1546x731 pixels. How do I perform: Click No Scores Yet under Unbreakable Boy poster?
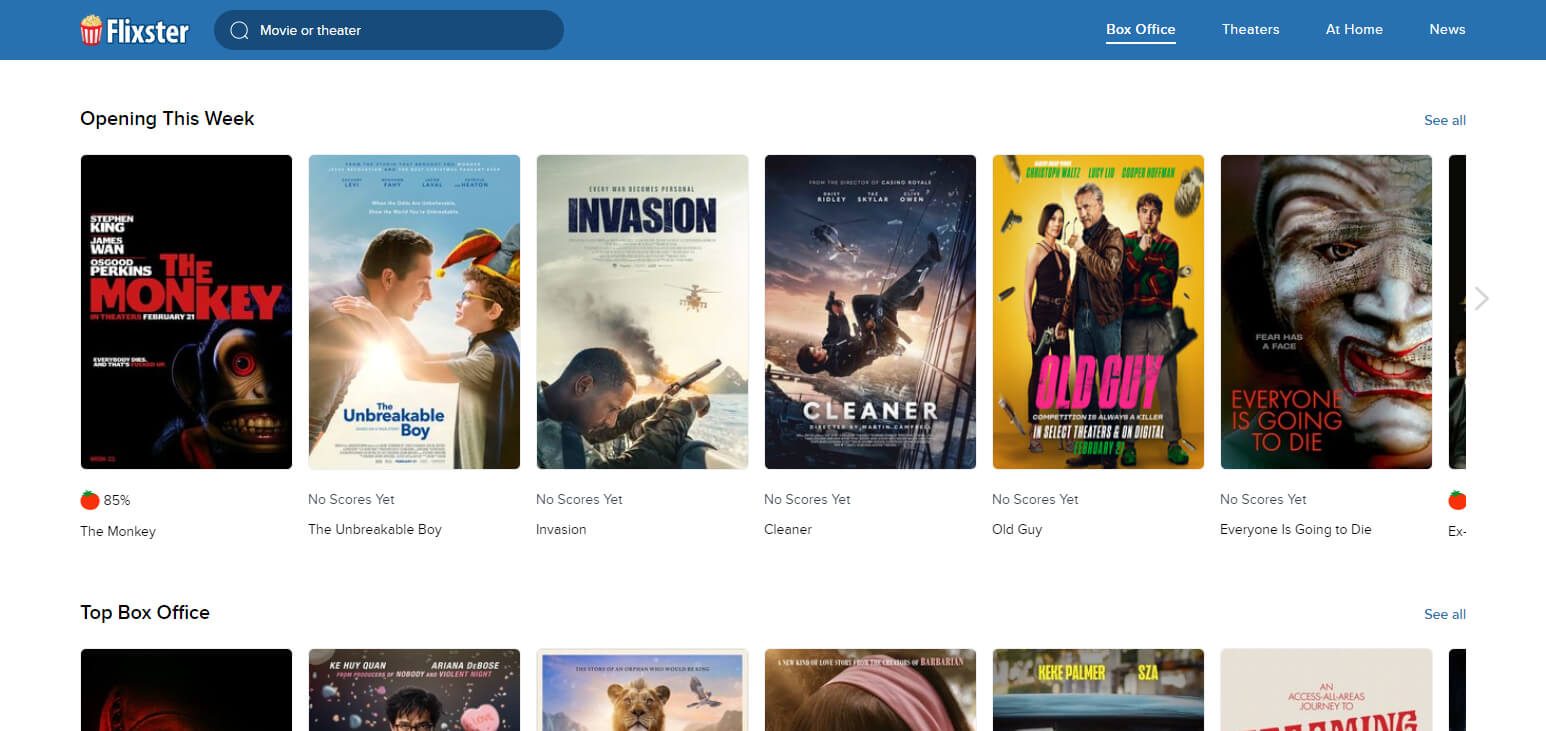click(x=351, y=499)
